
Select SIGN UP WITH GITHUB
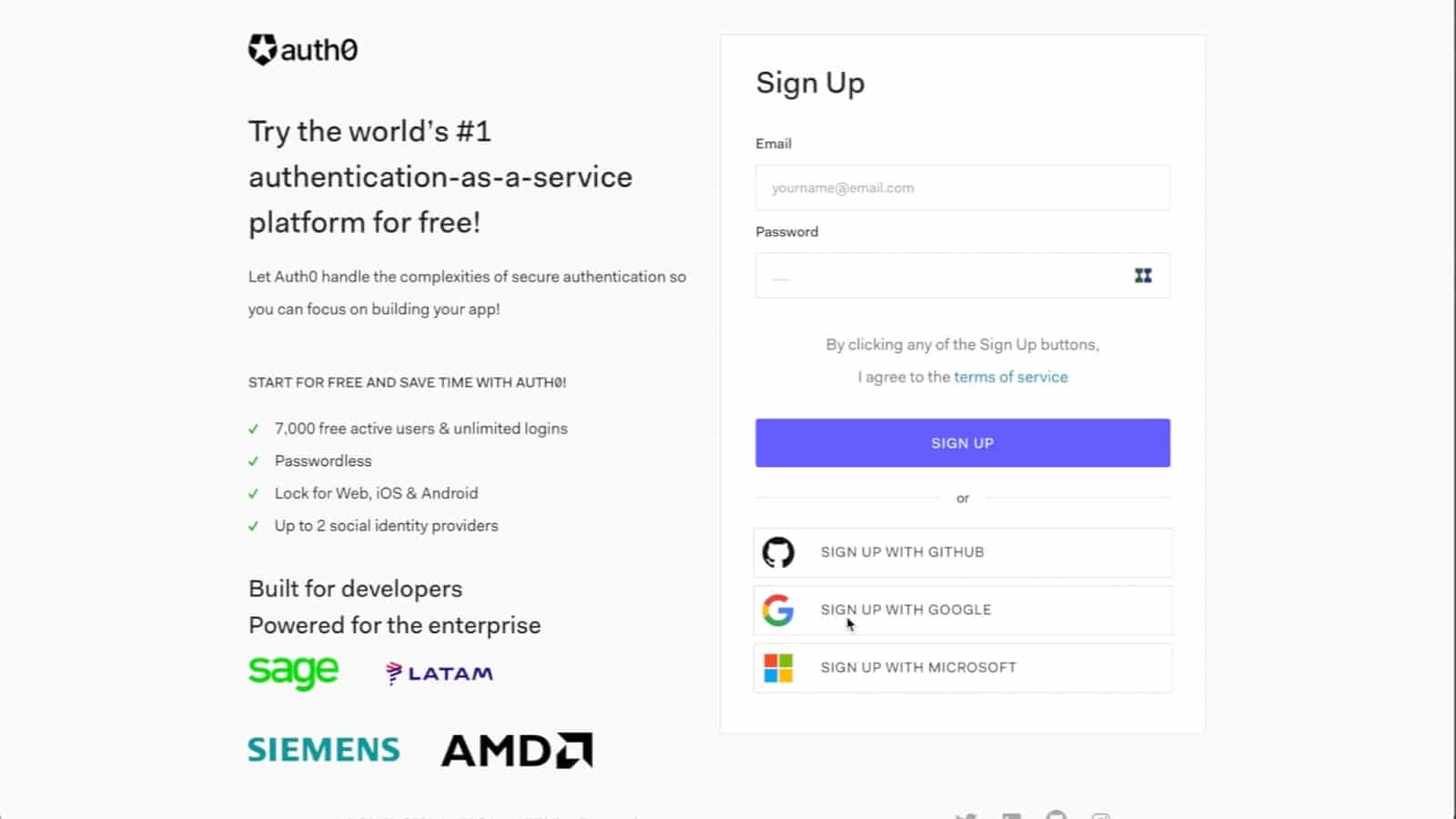(962, 551)
